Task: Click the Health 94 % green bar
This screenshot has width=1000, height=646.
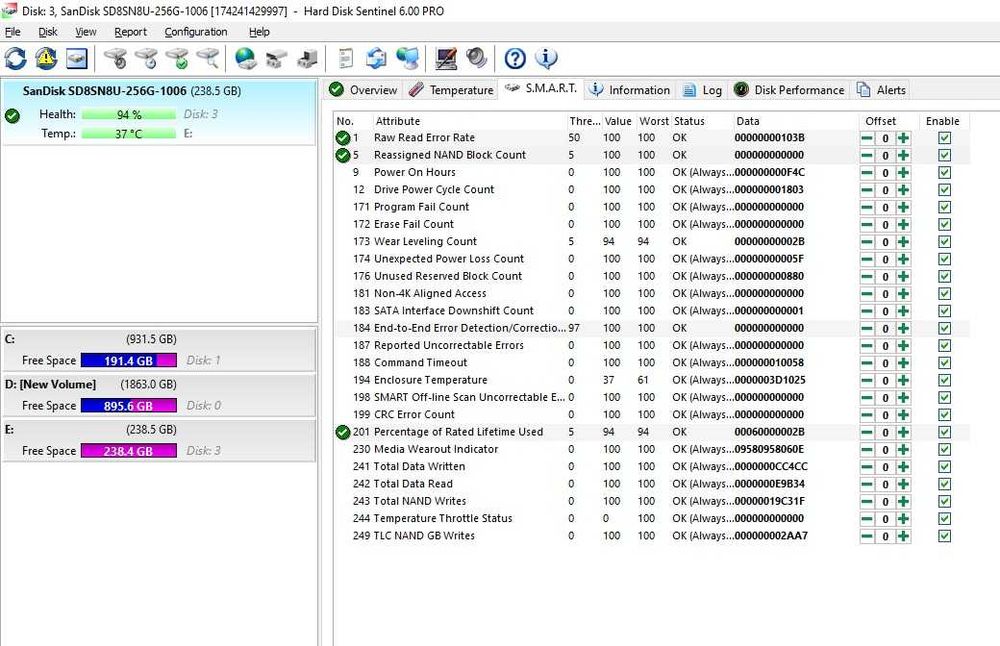Action: click(129, 115)
